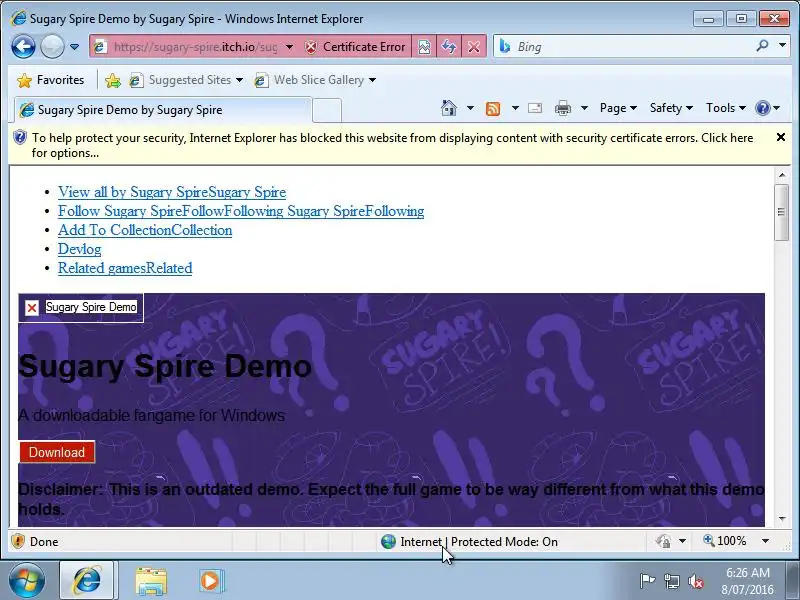This screenshot has width=800, height=600.
Task: Expand the Feeds dropdown arrow
Action: [515, 108]
